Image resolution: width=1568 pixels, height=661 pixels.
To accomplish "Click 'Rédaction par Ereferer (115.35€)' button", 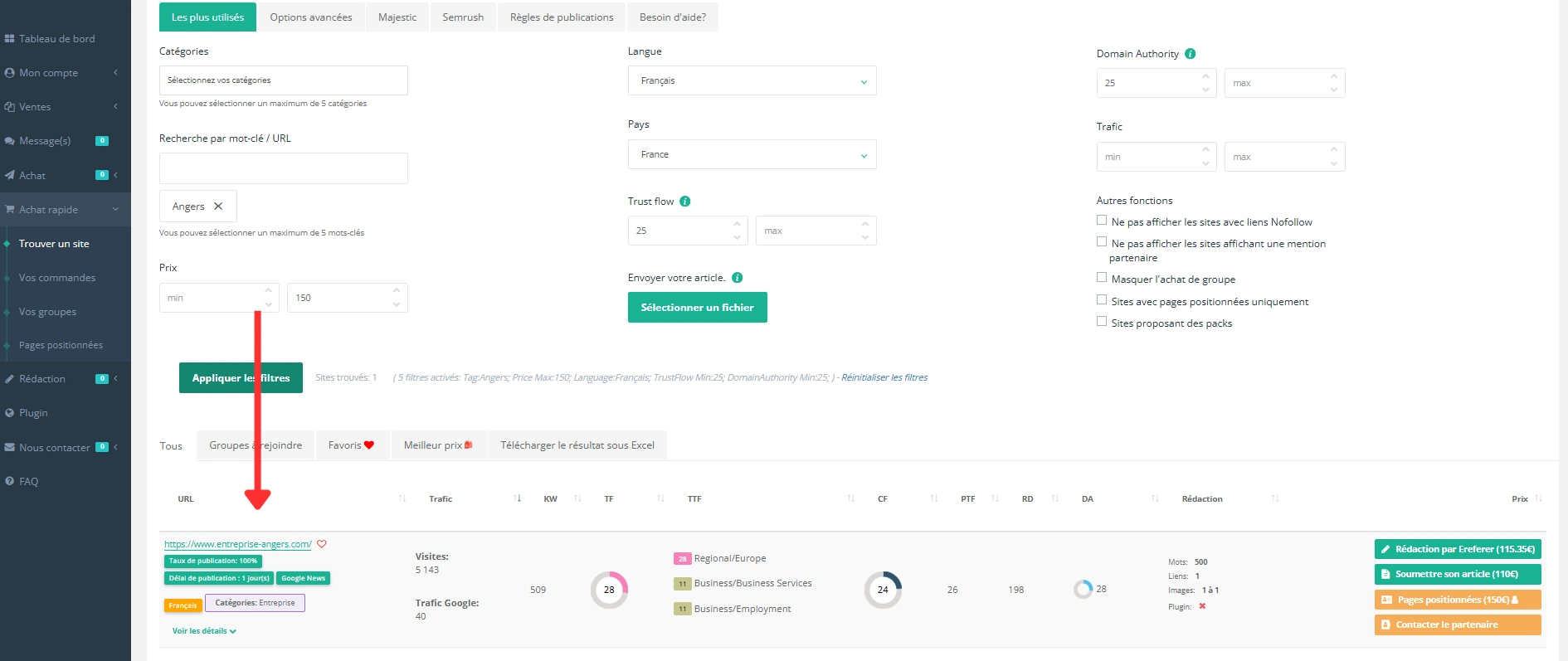I will click(1458, 549).
